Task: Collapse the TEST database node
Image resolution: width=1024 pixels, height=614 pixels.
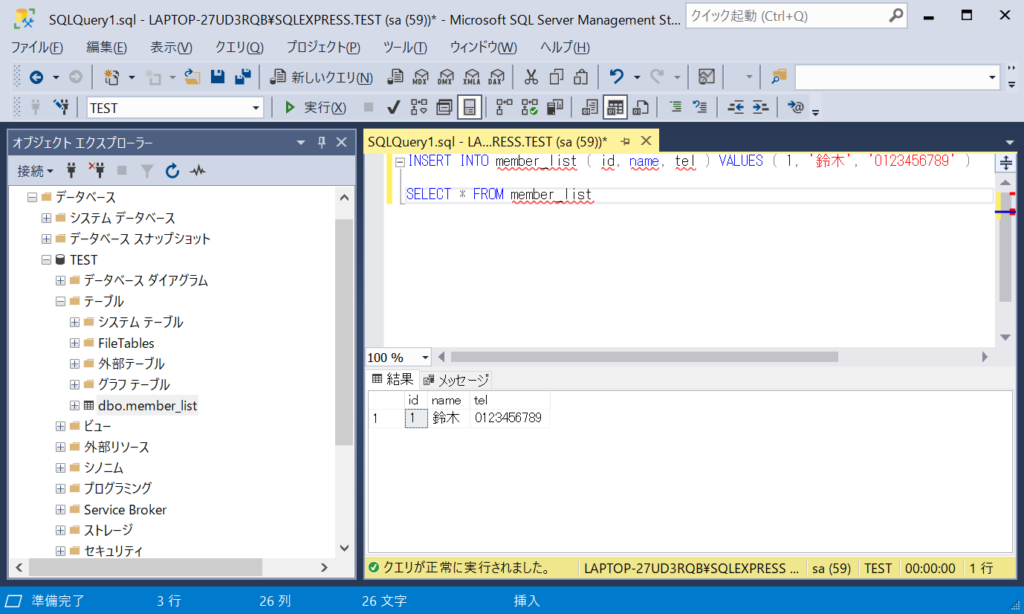Action: pos(46,260)
